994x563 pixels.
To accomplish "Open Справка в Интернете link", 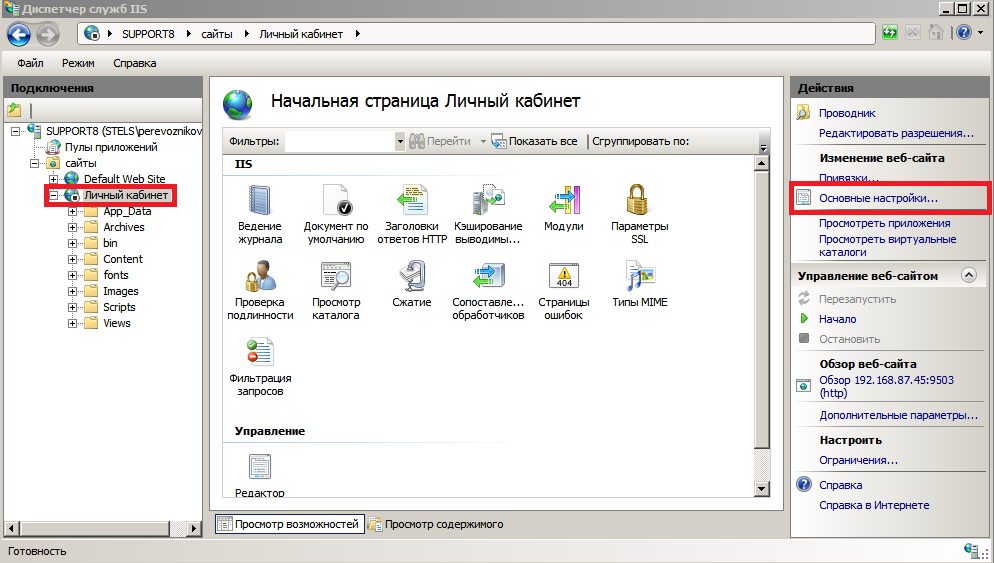I will click(x=874, y=505).
